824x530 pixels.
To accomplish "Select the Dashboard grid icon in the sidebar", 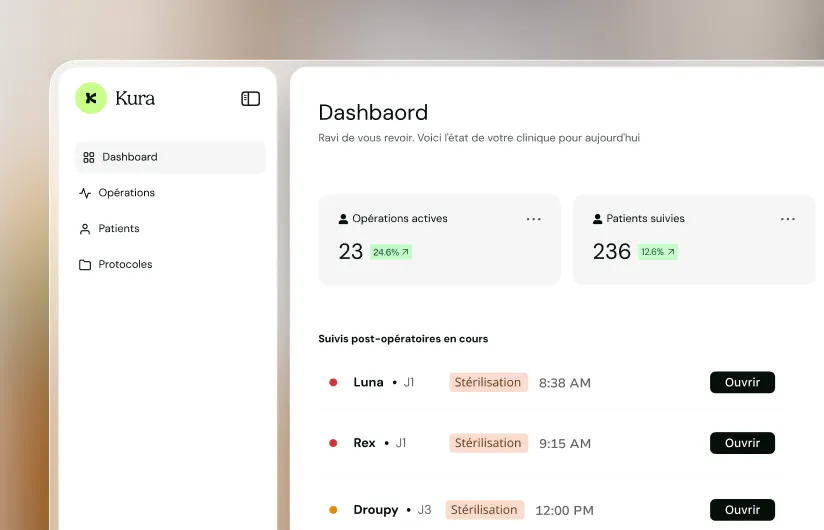I will point(89,157).
